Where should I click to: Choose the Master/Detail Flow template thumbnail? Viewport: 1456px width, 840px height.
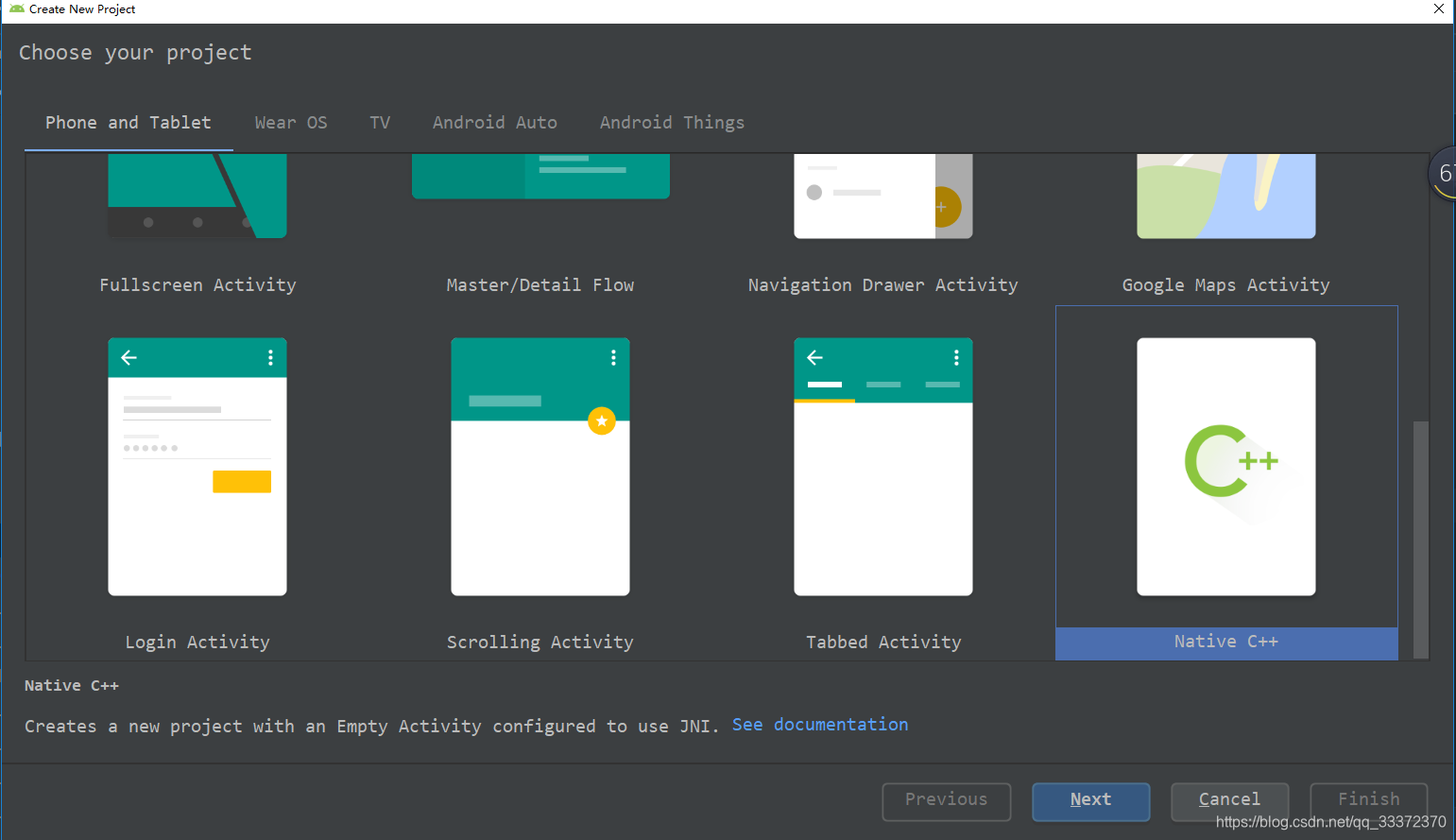(x=540, y=177)
